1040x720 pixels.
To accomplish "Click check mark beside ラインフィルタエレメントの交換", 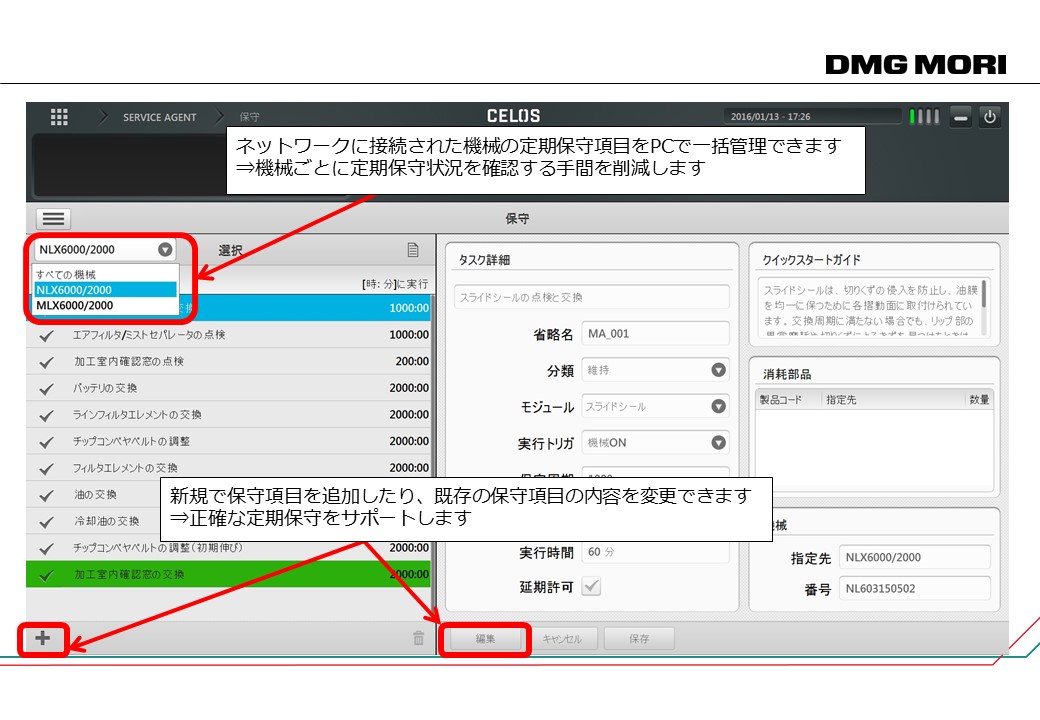I will pyautogui.click(x=46, y=415).
